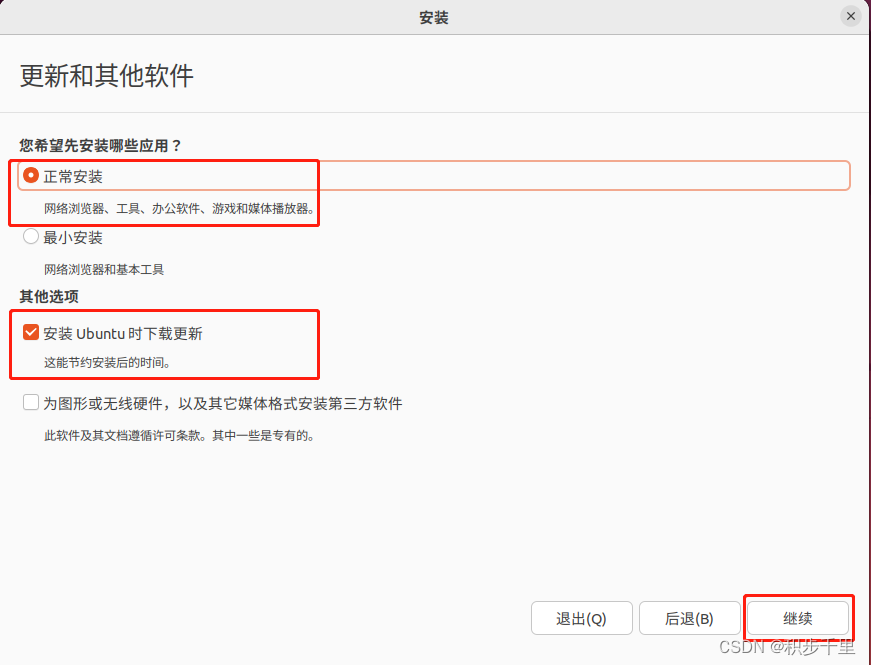
Task: Close the 安装 window
Action: coord(850,17)
